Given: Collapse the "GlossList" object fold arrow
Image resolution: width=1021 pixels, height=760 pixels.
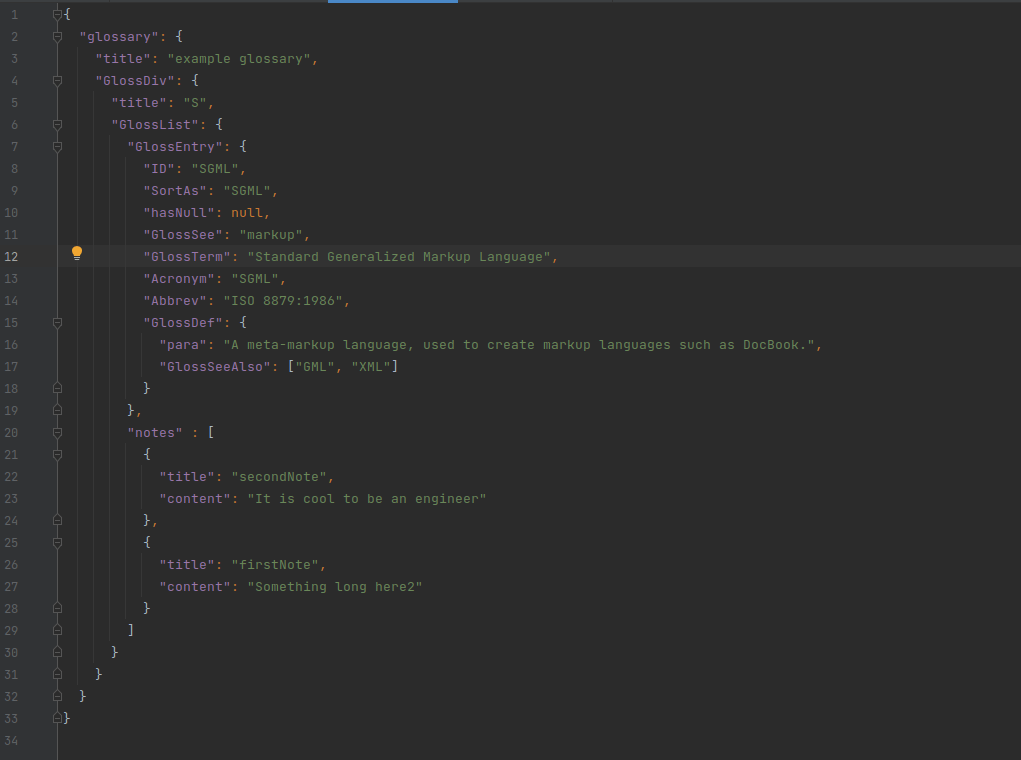Looking at the screenshot, I should coord(57,124).
